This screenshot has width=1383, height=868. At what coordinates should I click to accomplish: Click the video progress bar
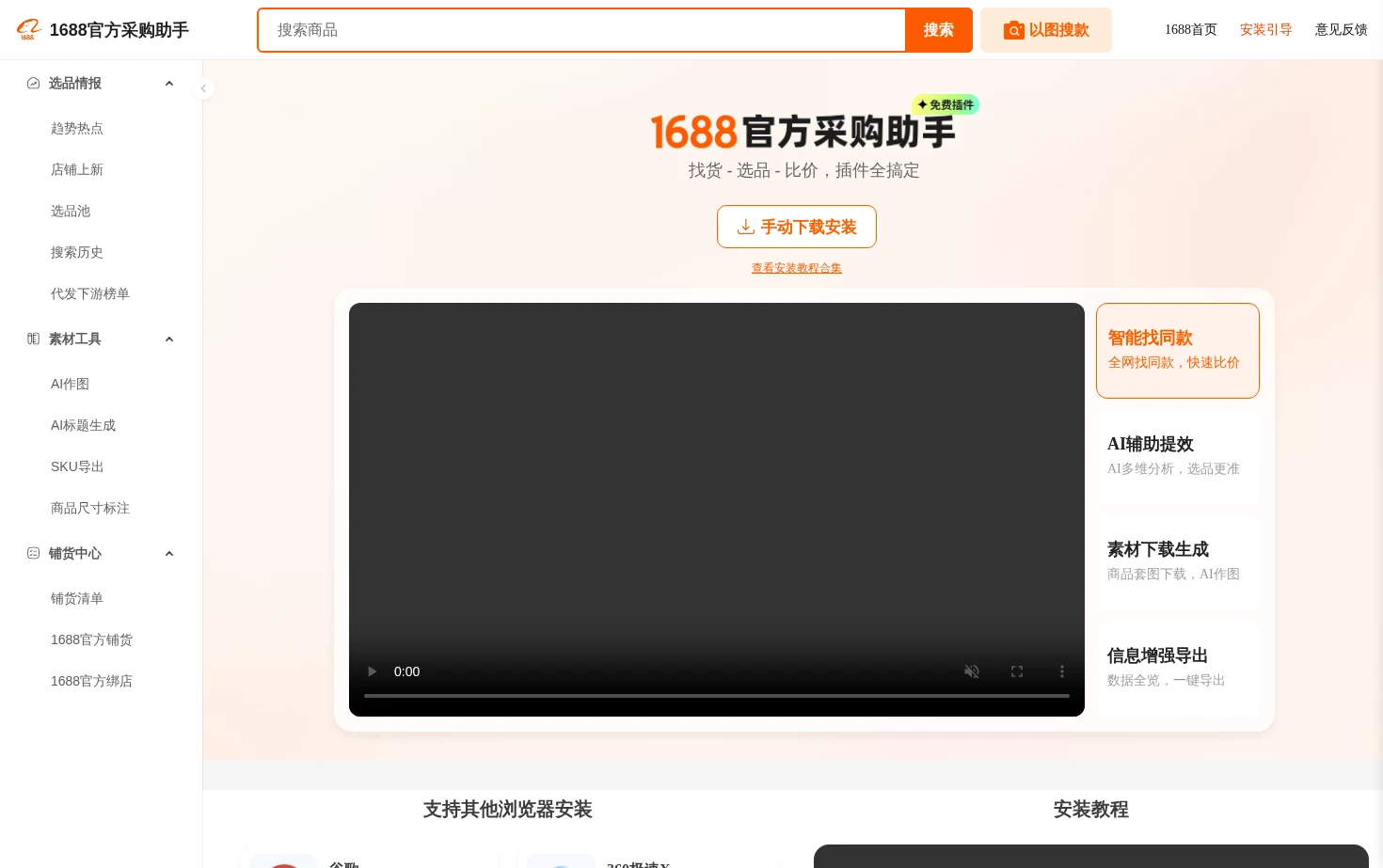(x=717, y=696)
